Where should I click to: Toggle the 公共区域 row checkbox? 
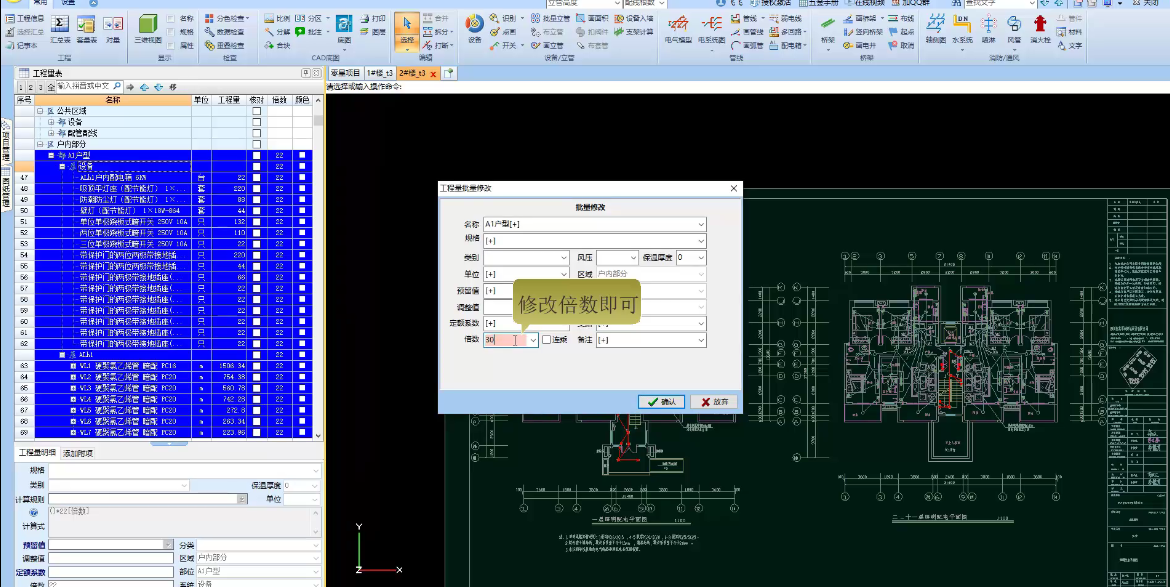click(257, 111)
